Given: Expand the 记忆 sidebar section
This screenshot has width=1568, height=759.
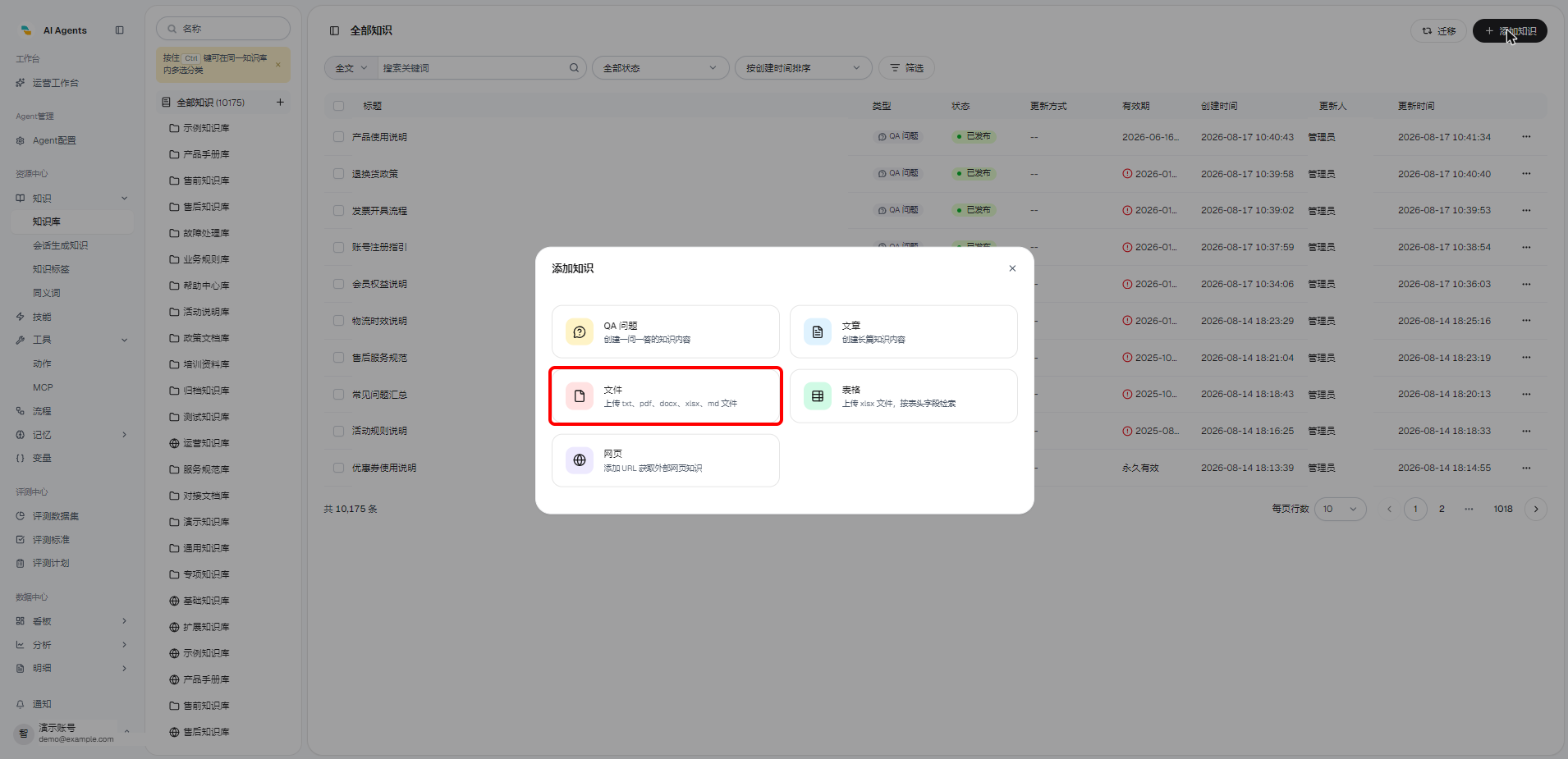Looking at the screenshot, I should (x=70, y=434).
